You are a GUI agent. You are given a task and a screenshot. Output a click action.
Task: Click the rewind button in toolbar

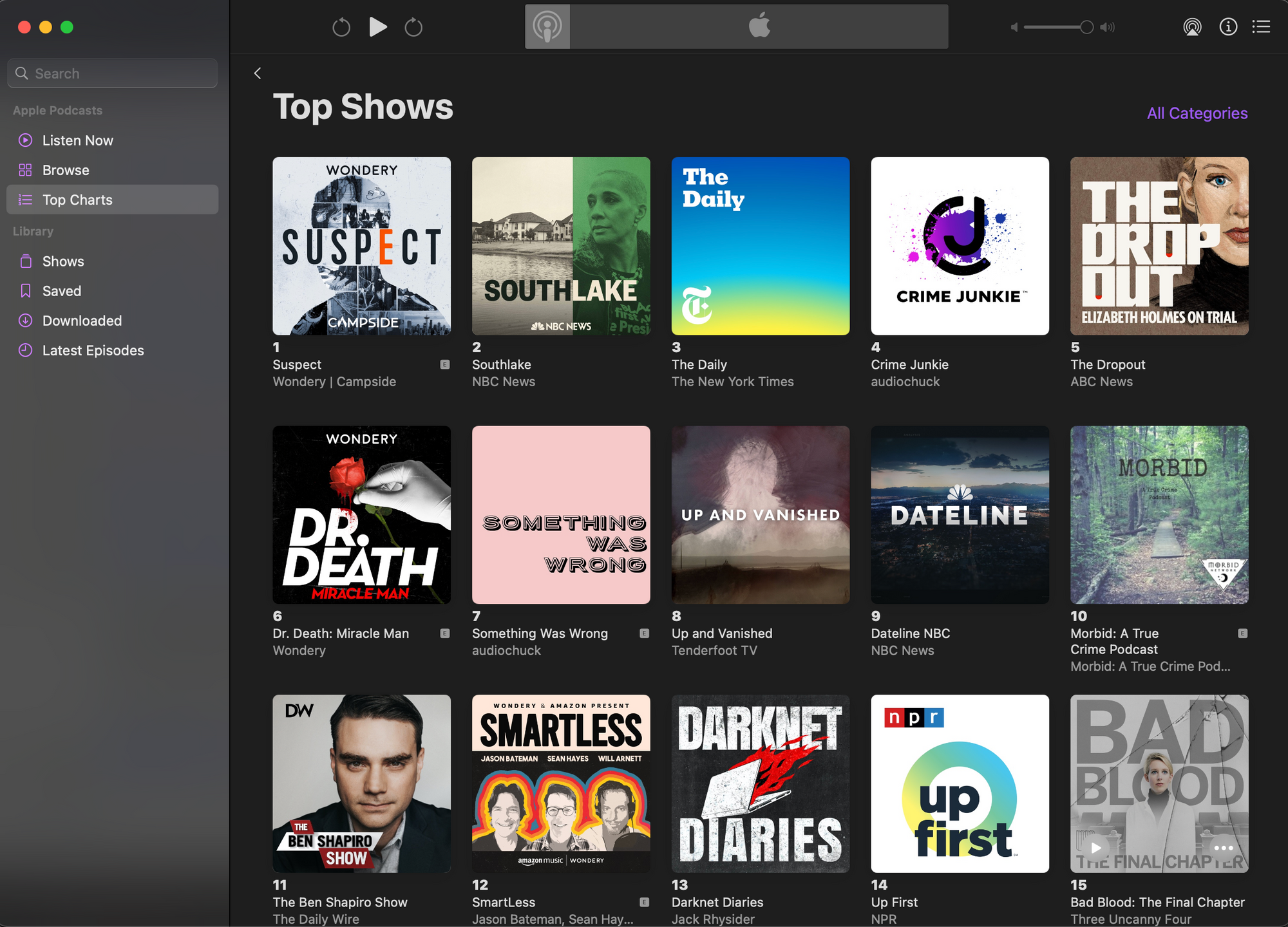[340, 26]
